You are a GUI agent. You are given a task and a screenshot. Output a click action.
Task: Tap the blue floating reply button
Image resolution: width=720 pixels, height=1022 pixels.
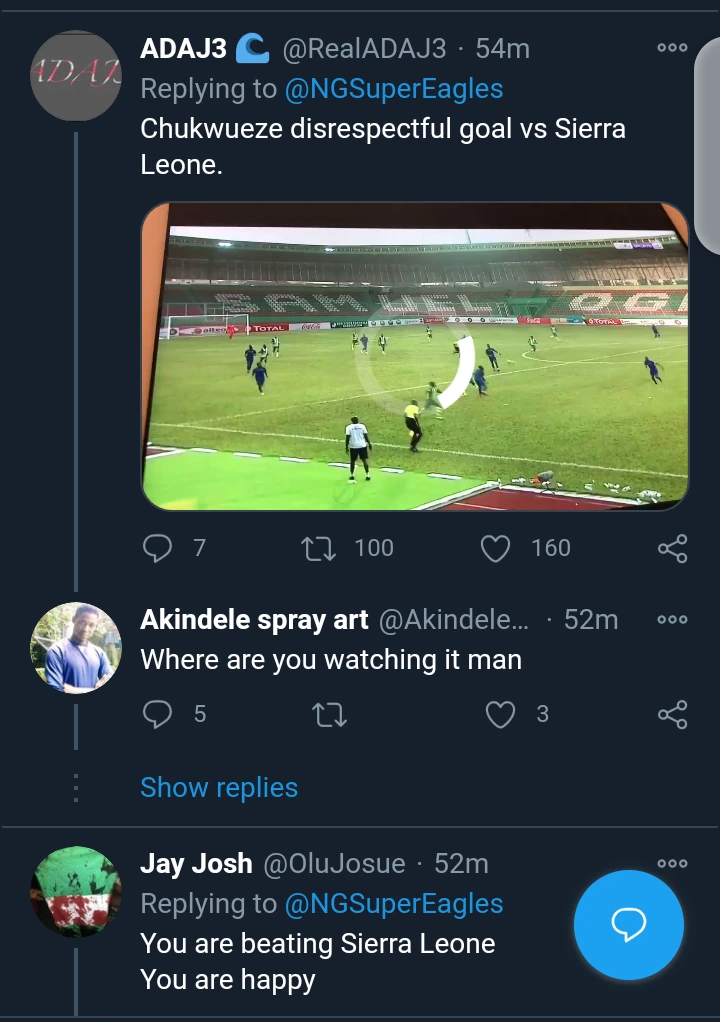(629, 925)
